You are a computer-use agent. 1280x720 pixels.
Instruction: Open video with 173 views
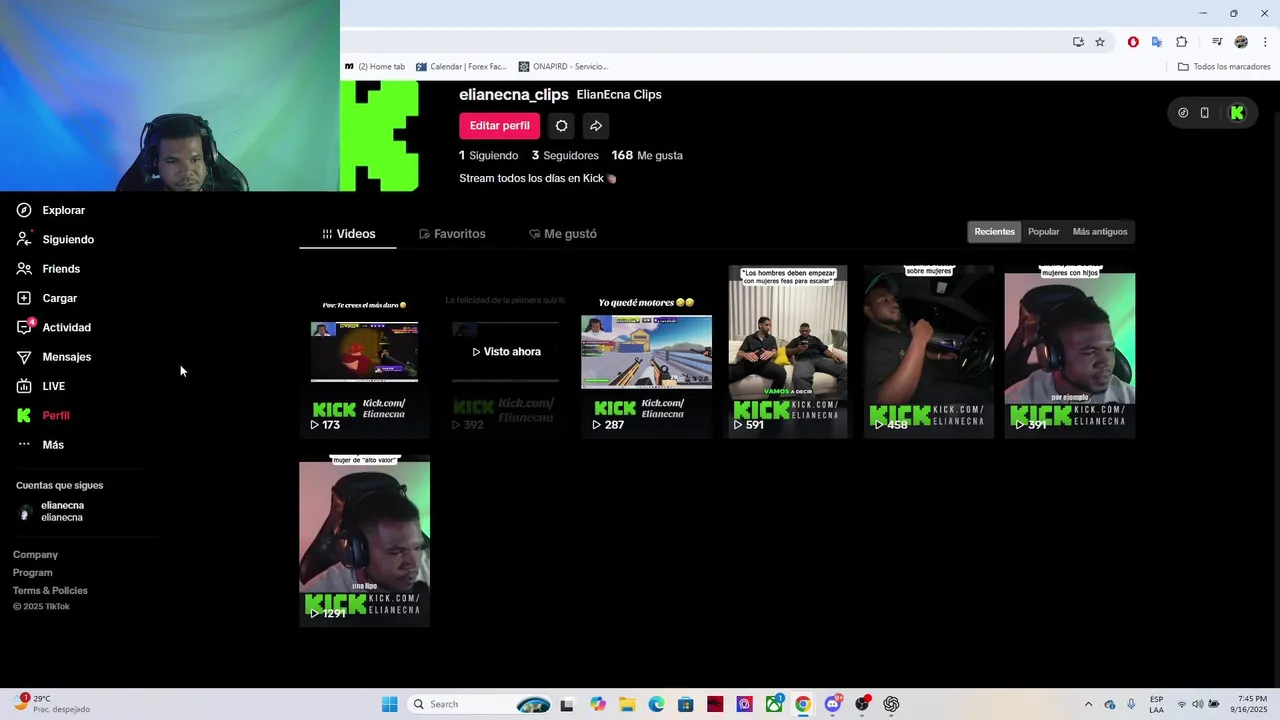364,351
